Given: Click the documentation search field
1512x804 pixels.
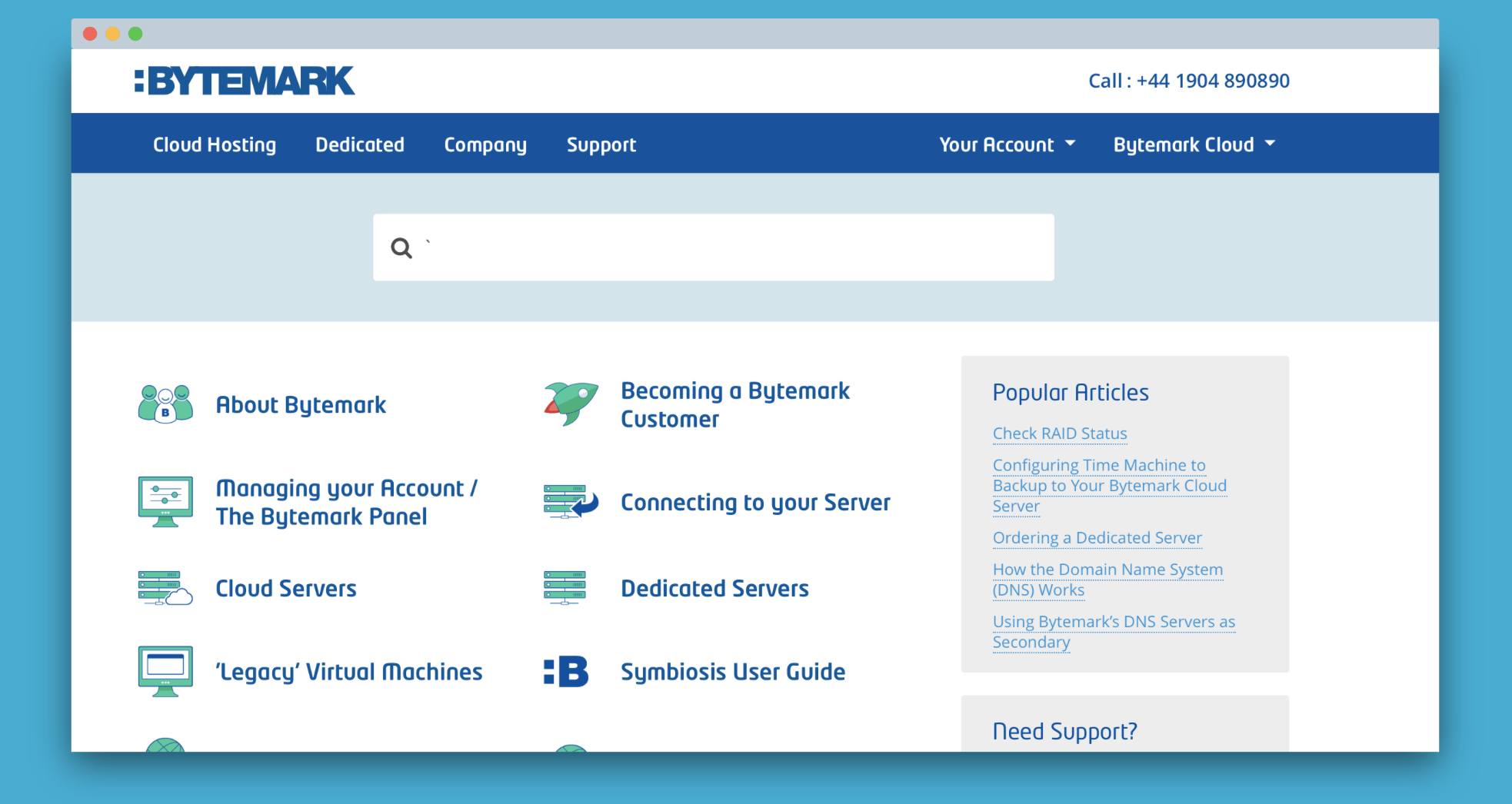Looking at the screenshot, I should (714, 248).
